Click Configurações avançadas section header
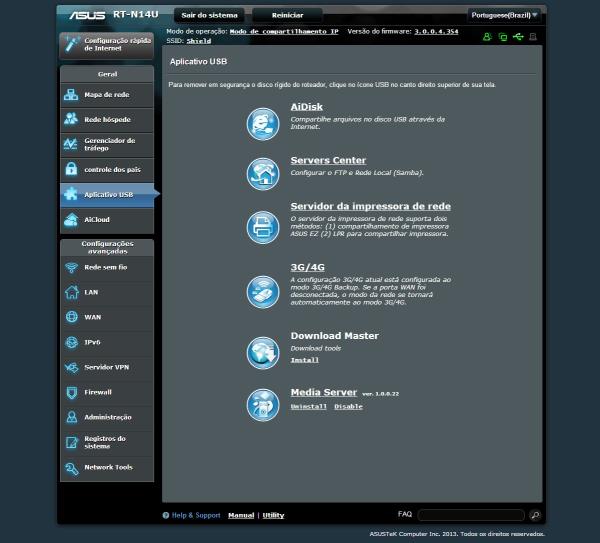The image size is (600, 543). [107, 248]
